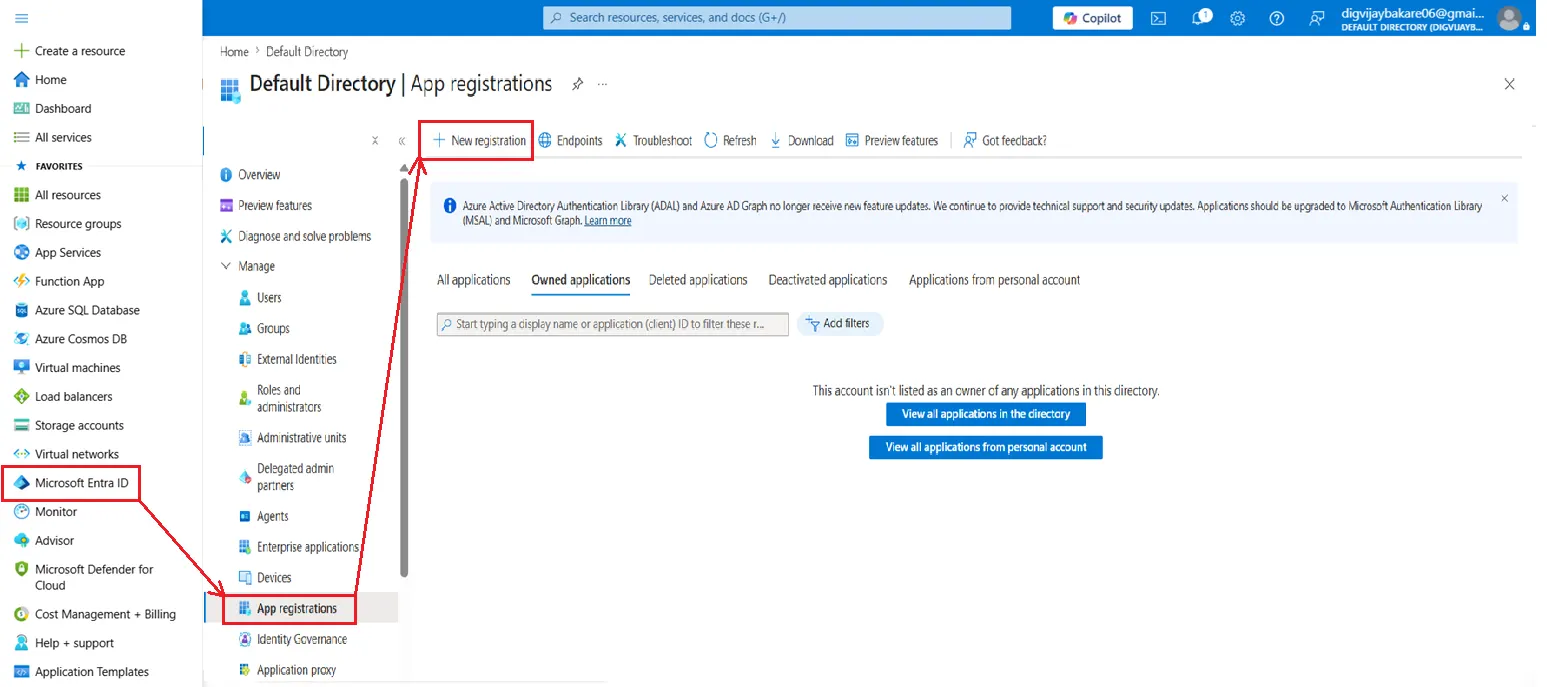Open Enterprise applications under Manage

pyautogui.click(x=298, y=547)
